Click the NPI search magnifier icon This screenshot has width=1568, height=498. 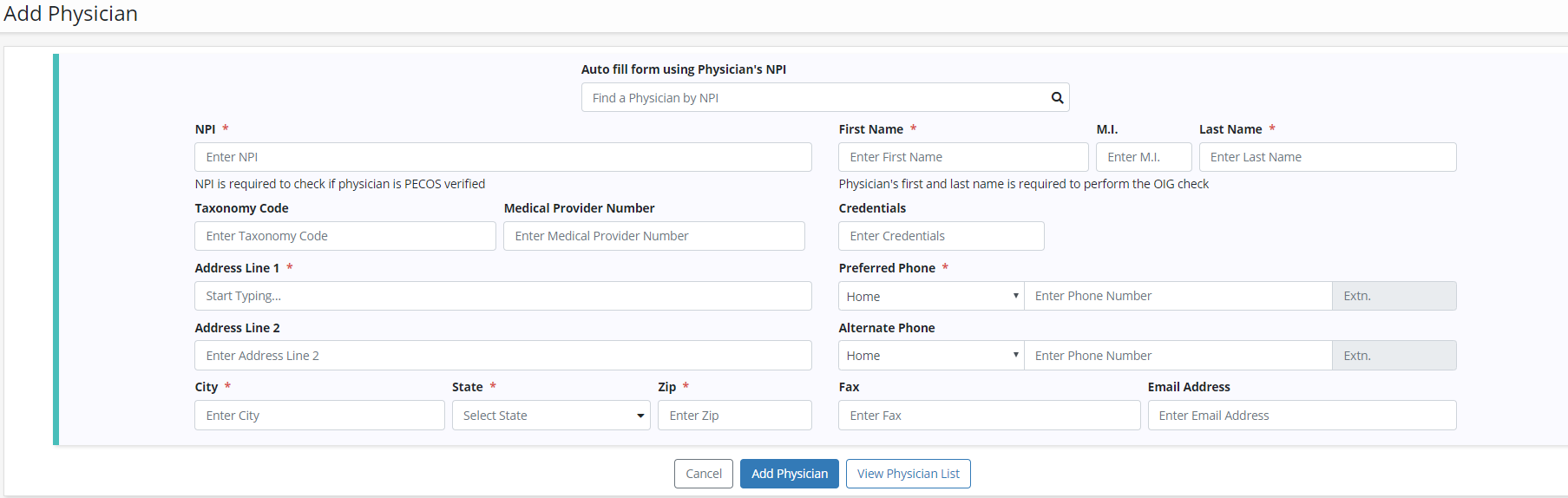tap(1057, 98)
